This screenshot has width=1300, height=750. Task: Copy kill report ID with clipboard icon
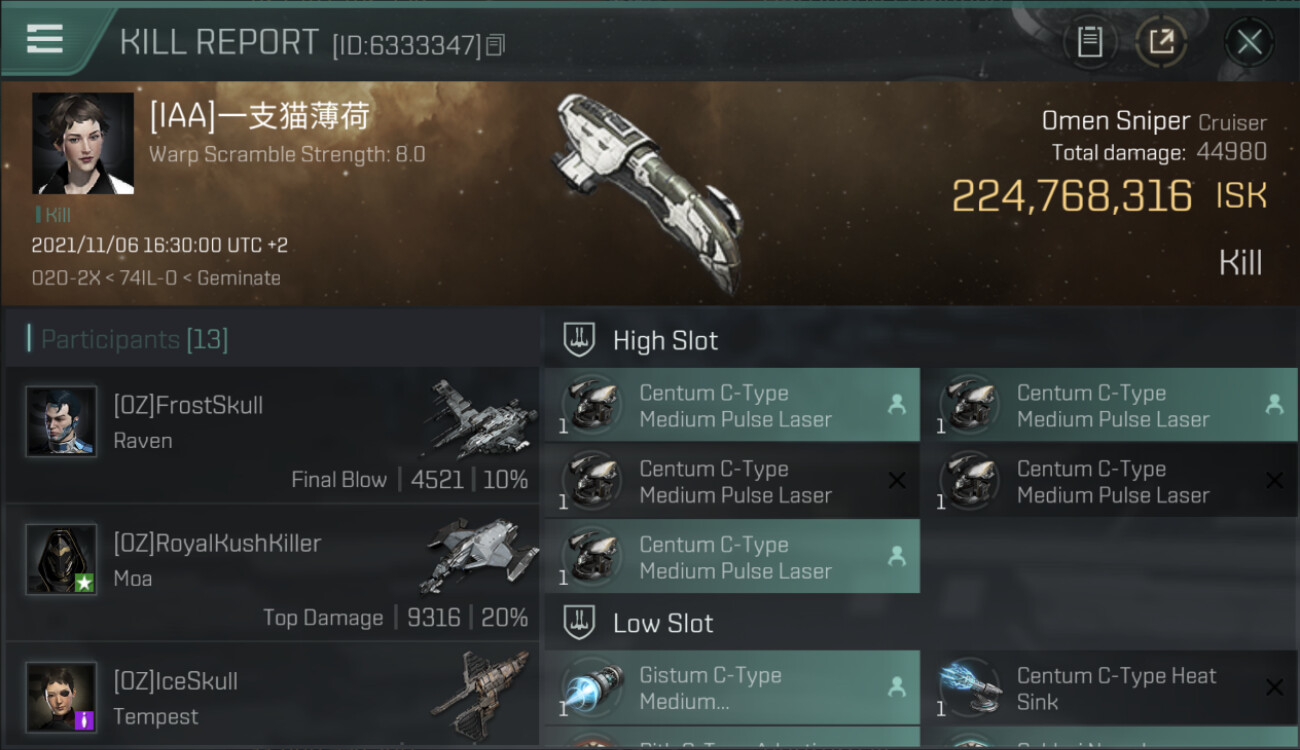point(496,45)
